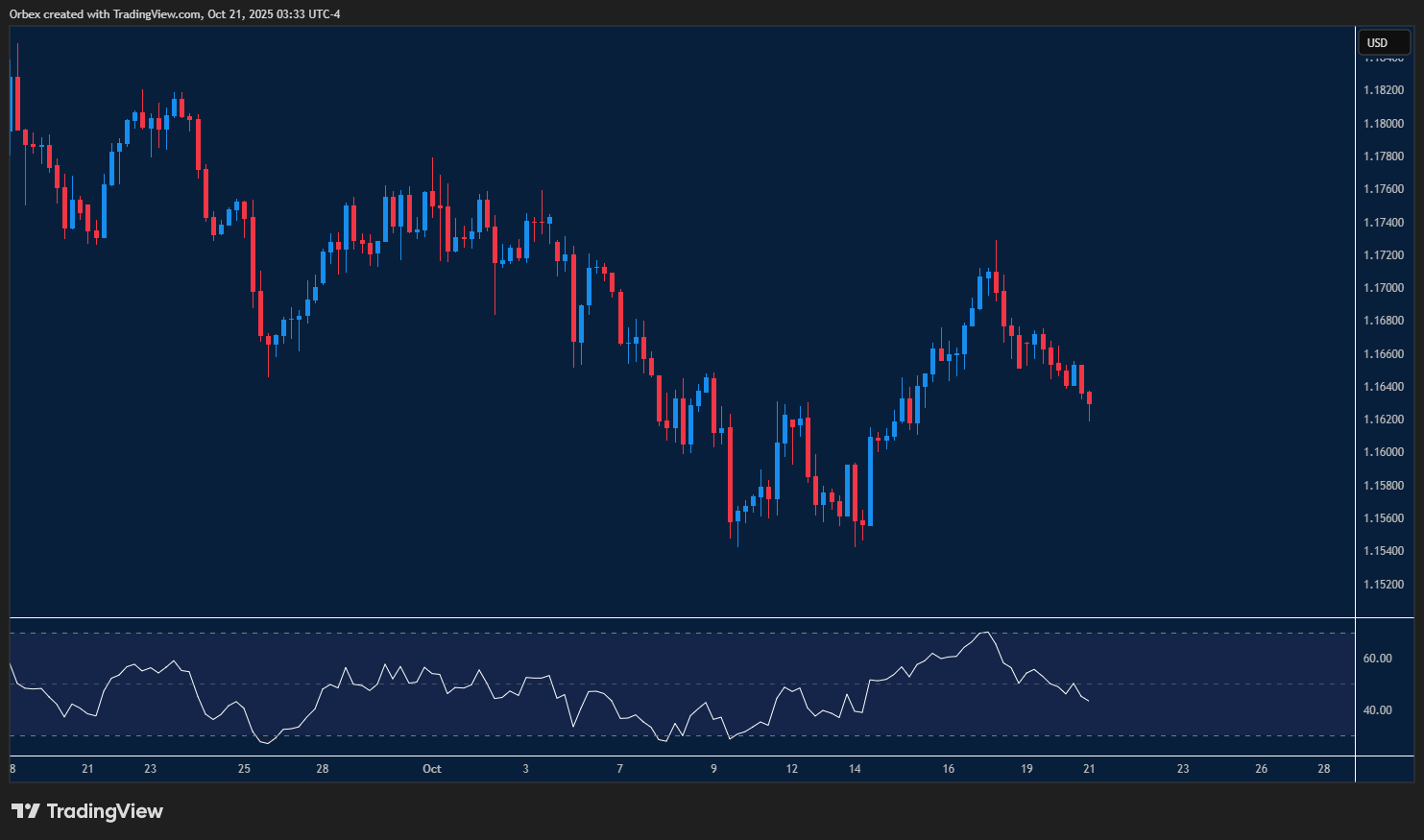Click the 1.17000 price level label

click(x=1383, y=288)
